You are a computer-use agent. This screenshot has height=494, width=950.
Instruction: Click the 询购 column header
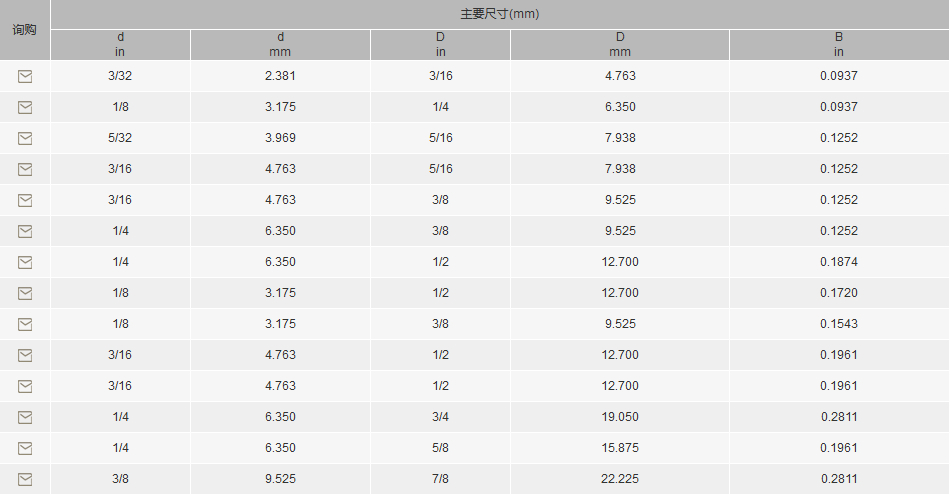click(25, 30)
